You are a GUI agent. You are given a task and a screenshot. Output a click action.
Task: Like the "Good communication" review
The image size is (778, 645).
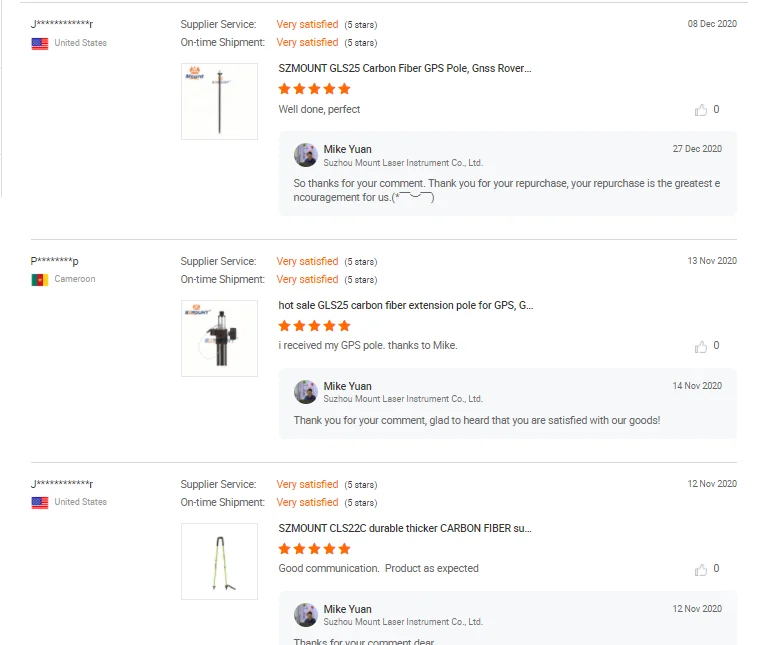point(701,569)
